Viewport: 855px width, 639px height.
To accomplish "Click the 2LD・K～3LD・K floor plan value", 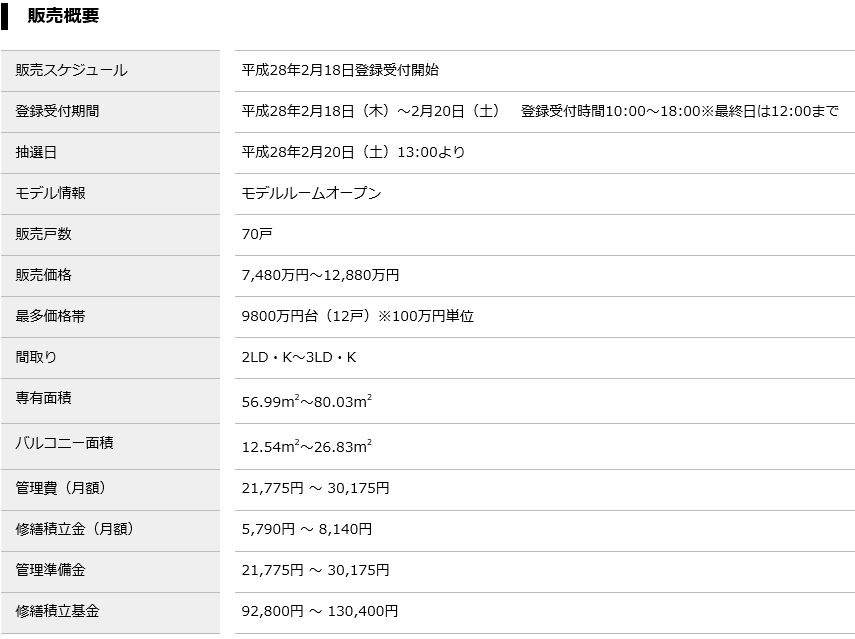I will [299, 357].
